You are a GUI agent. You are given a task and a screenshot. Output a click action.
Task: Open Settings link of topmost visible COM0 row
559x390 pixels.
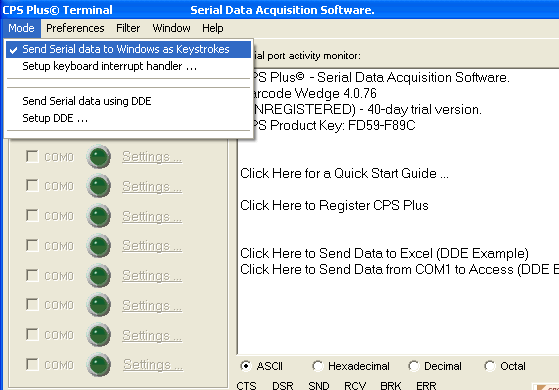point(152,157)
